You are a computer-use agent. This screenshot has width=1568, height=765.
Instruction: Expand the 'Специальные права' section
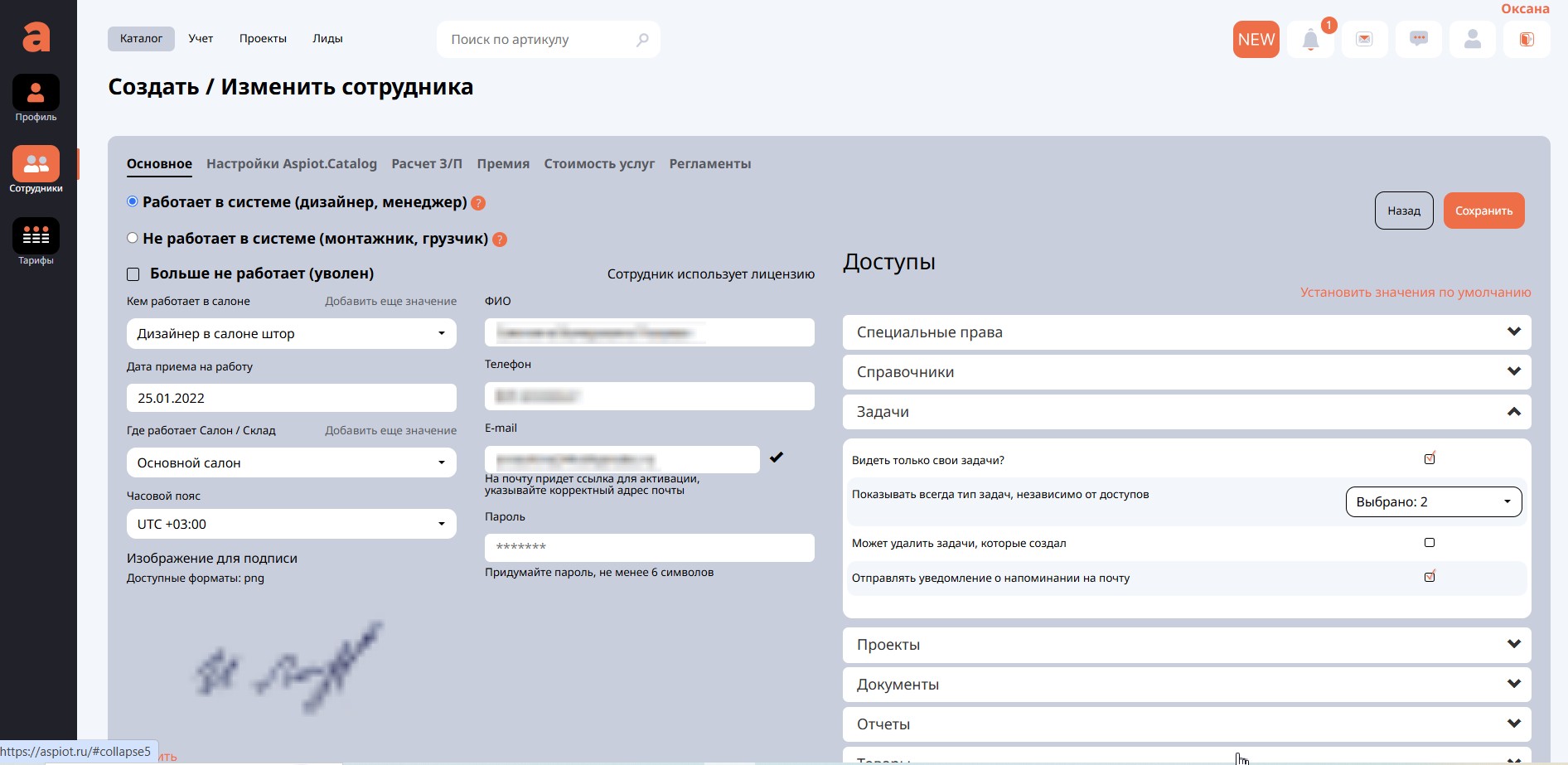coord(1186,332)
